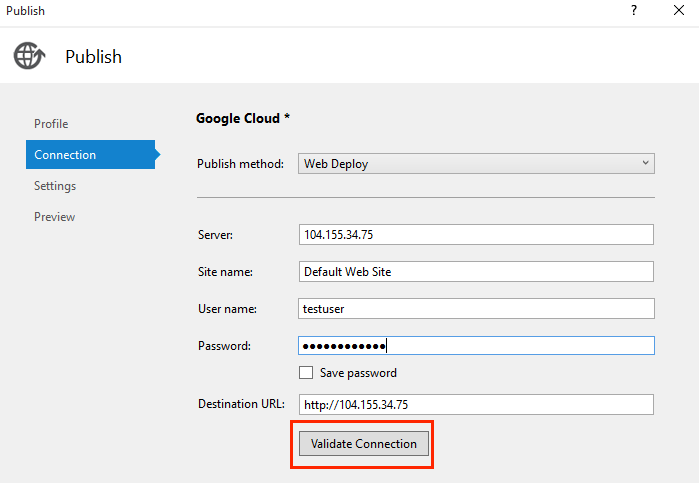Select the Password input field
Viewport: 699px width, 483px height.
click(x=476, y=346)
